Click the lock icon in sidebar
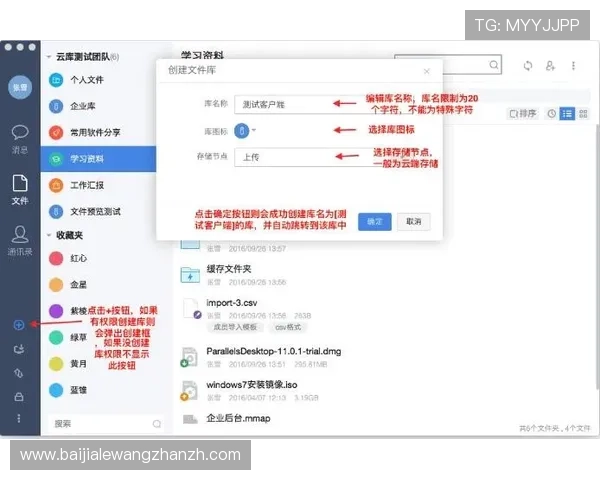Viewport: 600px width, 480px height. (19, 397)
